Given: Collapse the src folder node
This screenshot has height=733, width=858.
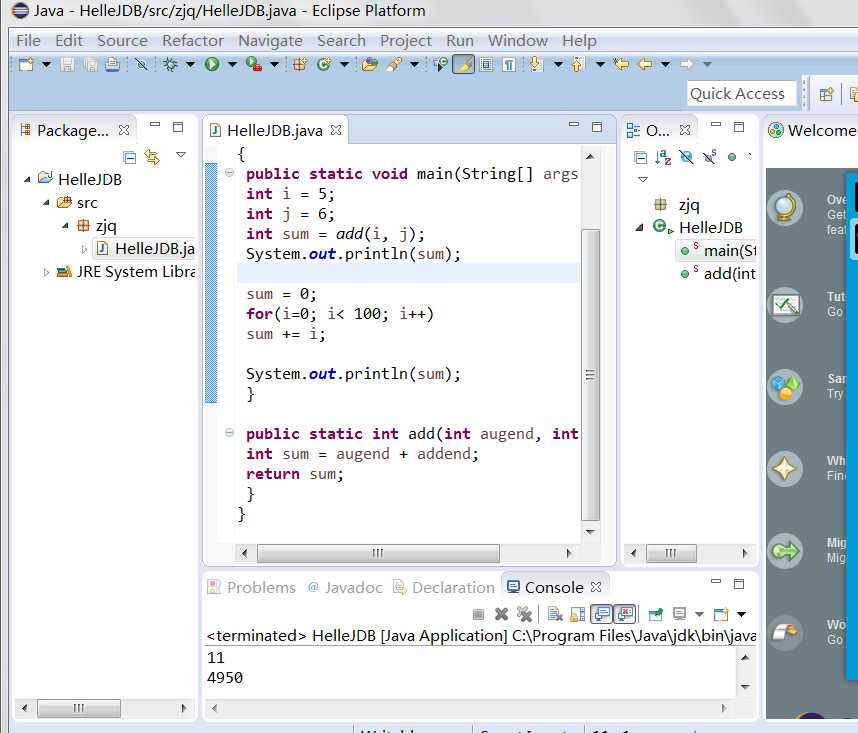Looking at the screenshot, I should point(47,202).
